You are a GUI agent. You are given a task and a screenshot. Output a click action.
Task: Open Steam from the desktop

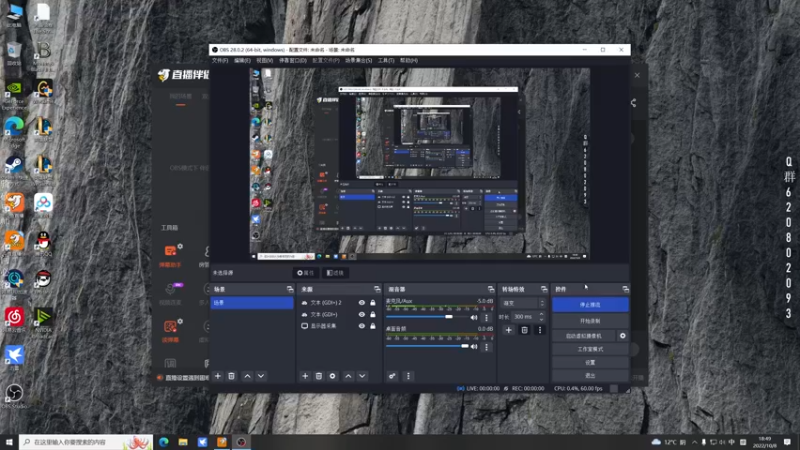pos(14,168)
